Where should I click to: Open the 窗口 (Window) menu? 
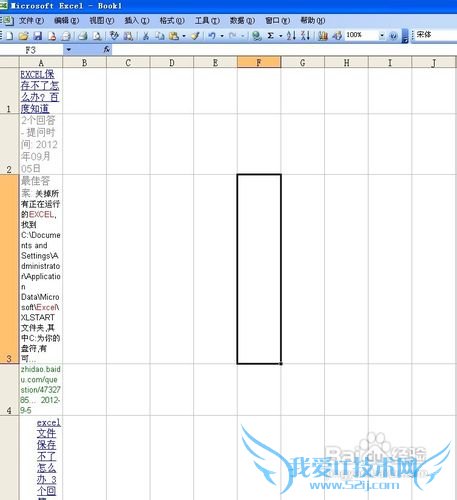[277, 21]
